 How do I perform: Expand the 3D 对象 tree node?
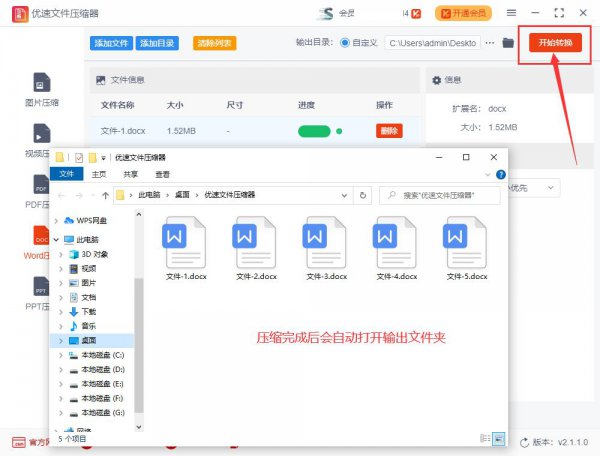point(61,254)
